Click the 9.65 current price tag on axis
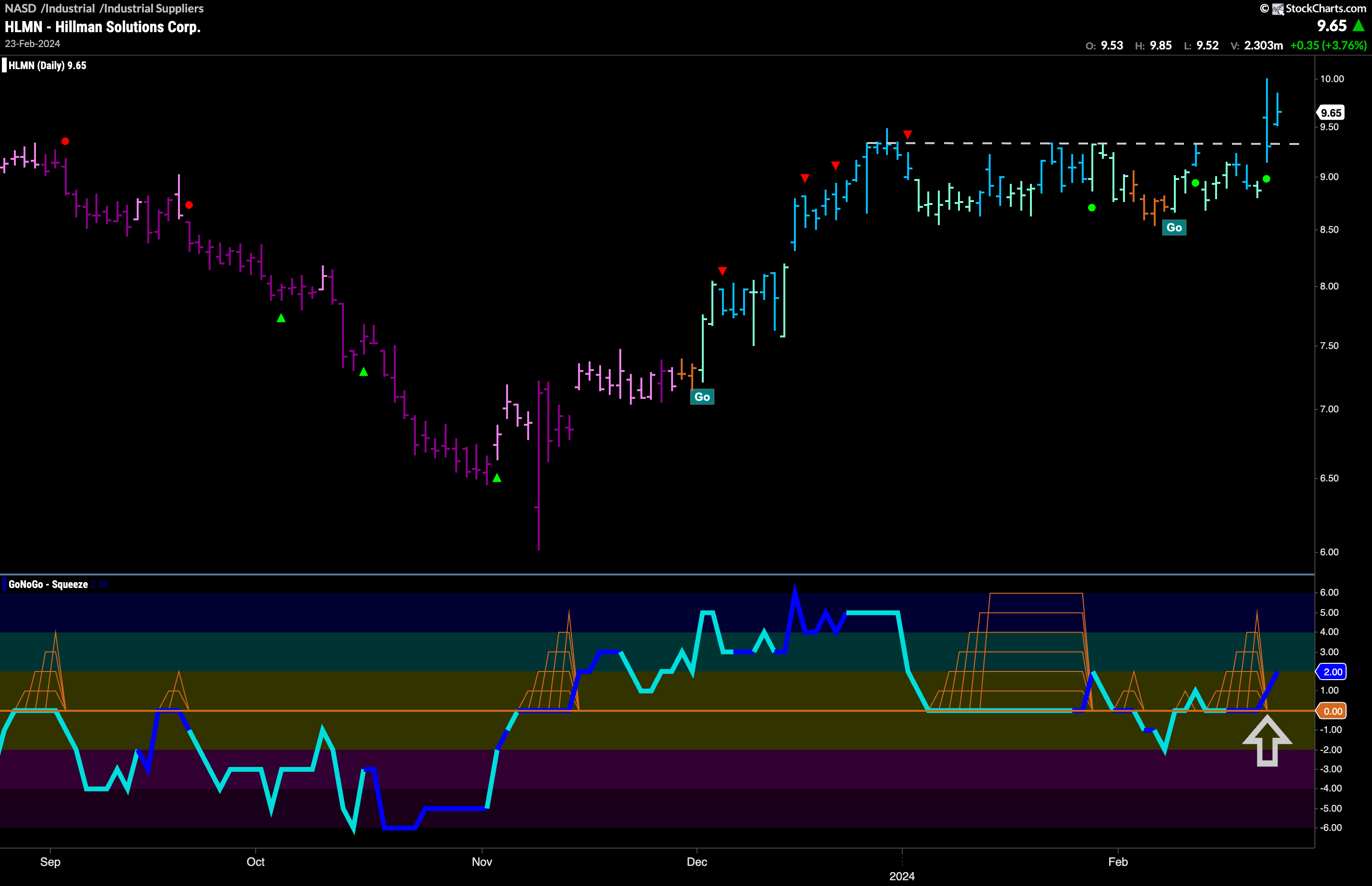This screenshot has width=1372, height=886. pyautogui.click(x=1331, y=113)
